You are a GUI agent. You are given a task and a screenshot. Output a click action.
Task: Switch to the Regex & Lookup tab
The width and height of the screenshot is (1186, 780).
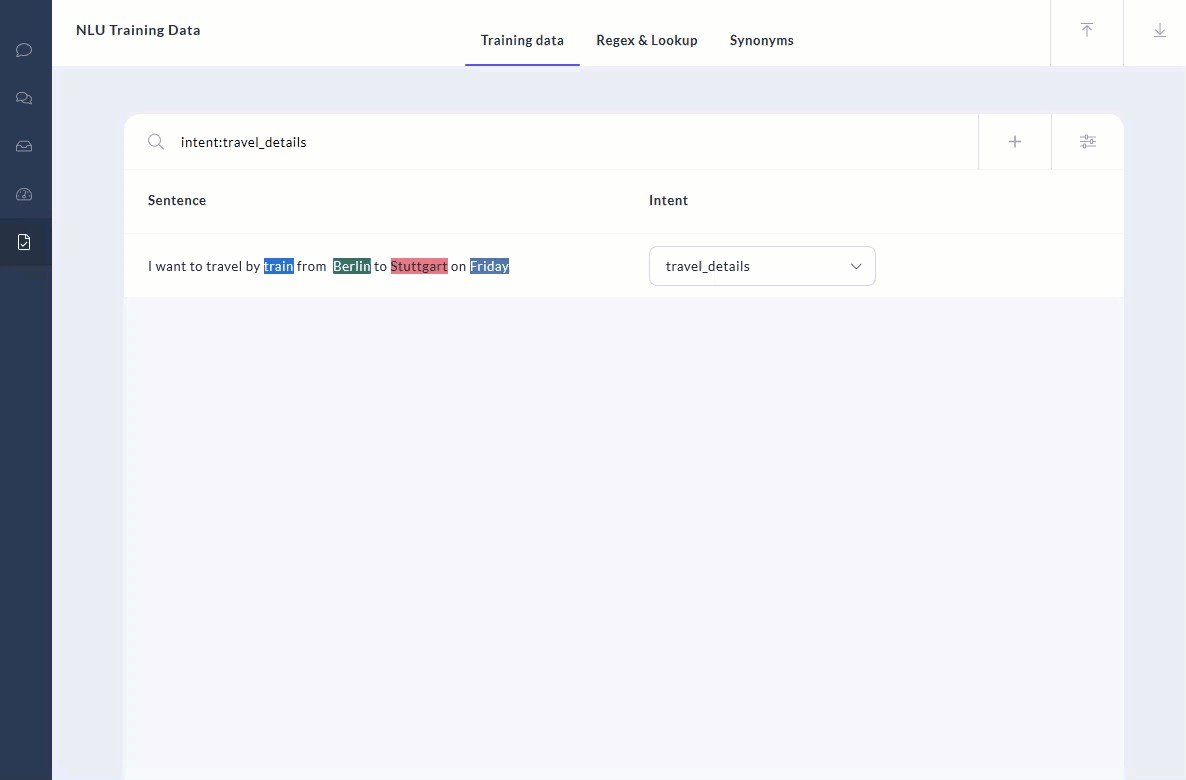pyautogui.click(x=647, y=40)
